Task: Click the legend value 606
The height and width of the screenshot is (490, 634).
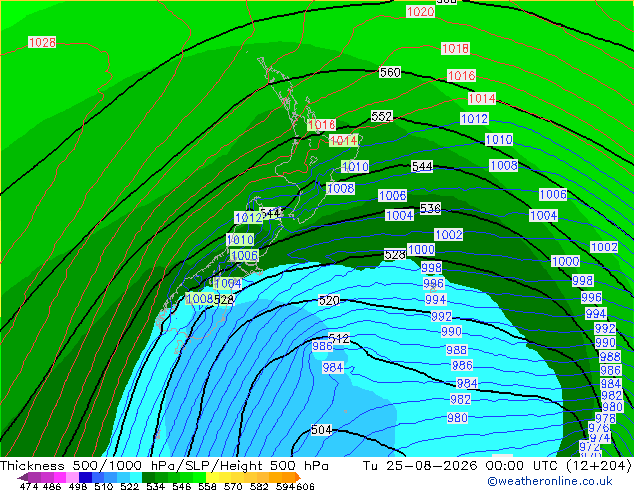Action: click(x=305, y=486)
